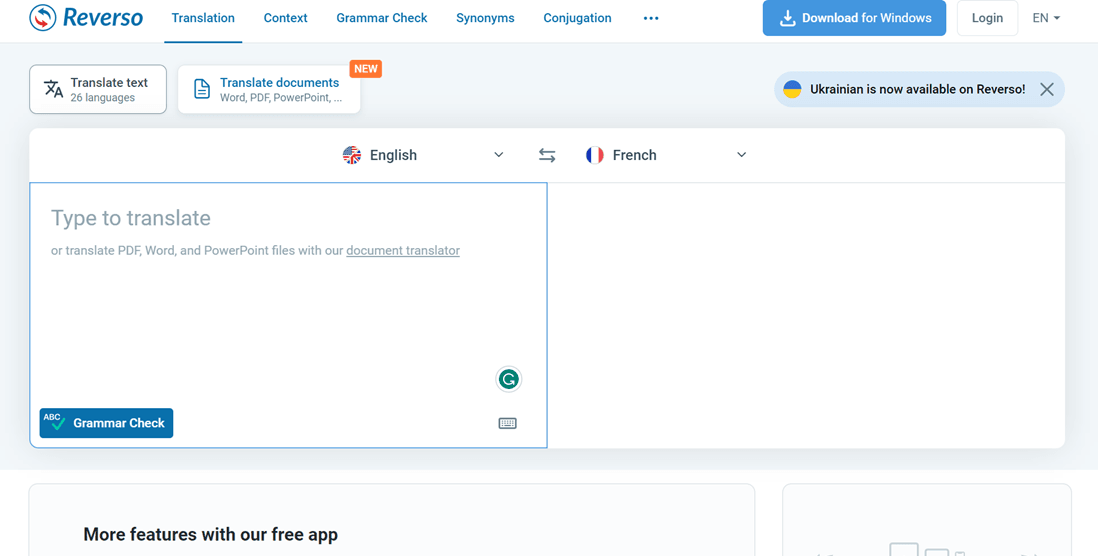Click the translate icon in Translate text
Image resolution: width=1098 pixels, height=556 pixels.
pos(53,89)
